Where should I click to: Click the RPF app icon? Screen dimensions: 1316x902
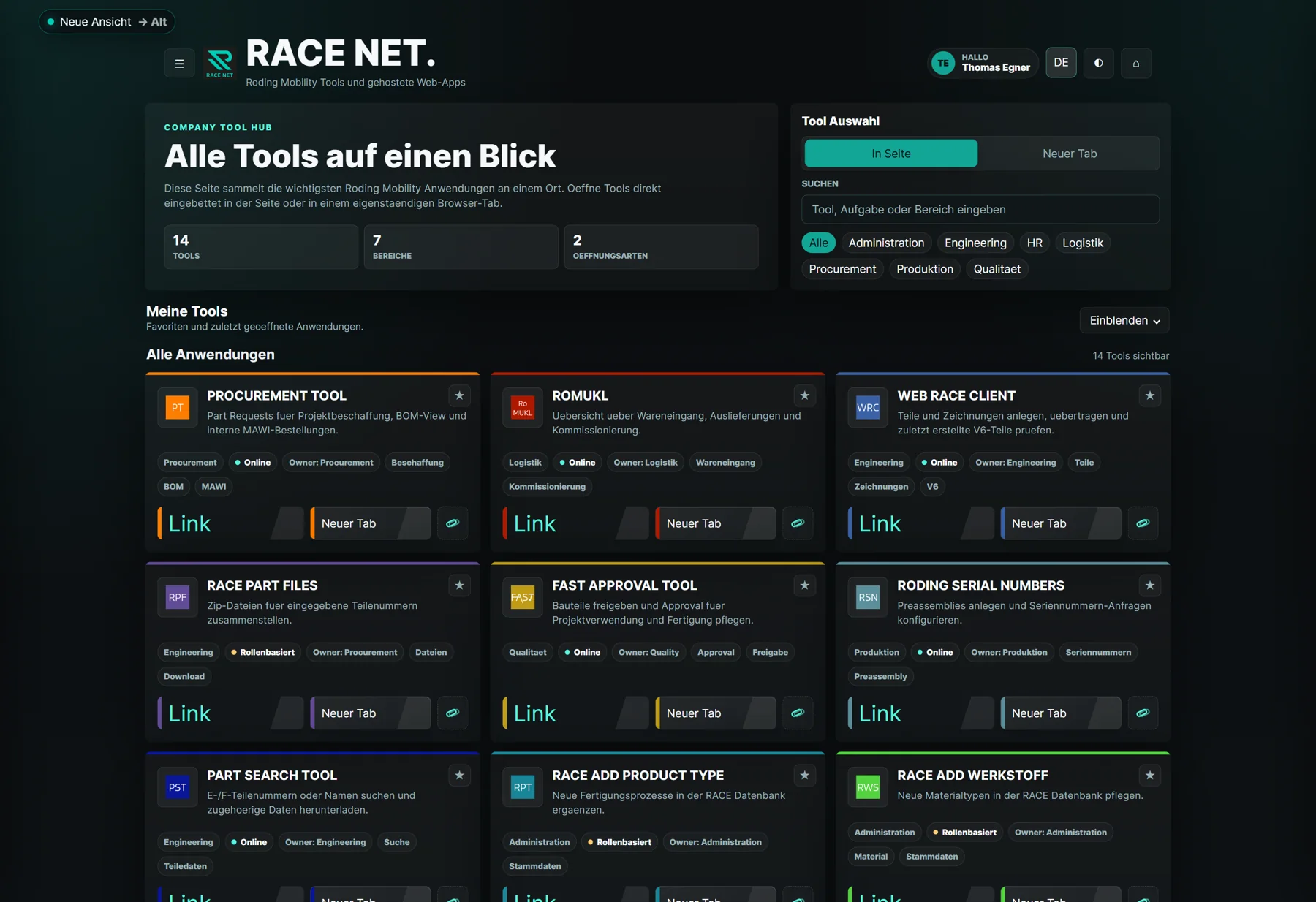[x=178, y=597]
